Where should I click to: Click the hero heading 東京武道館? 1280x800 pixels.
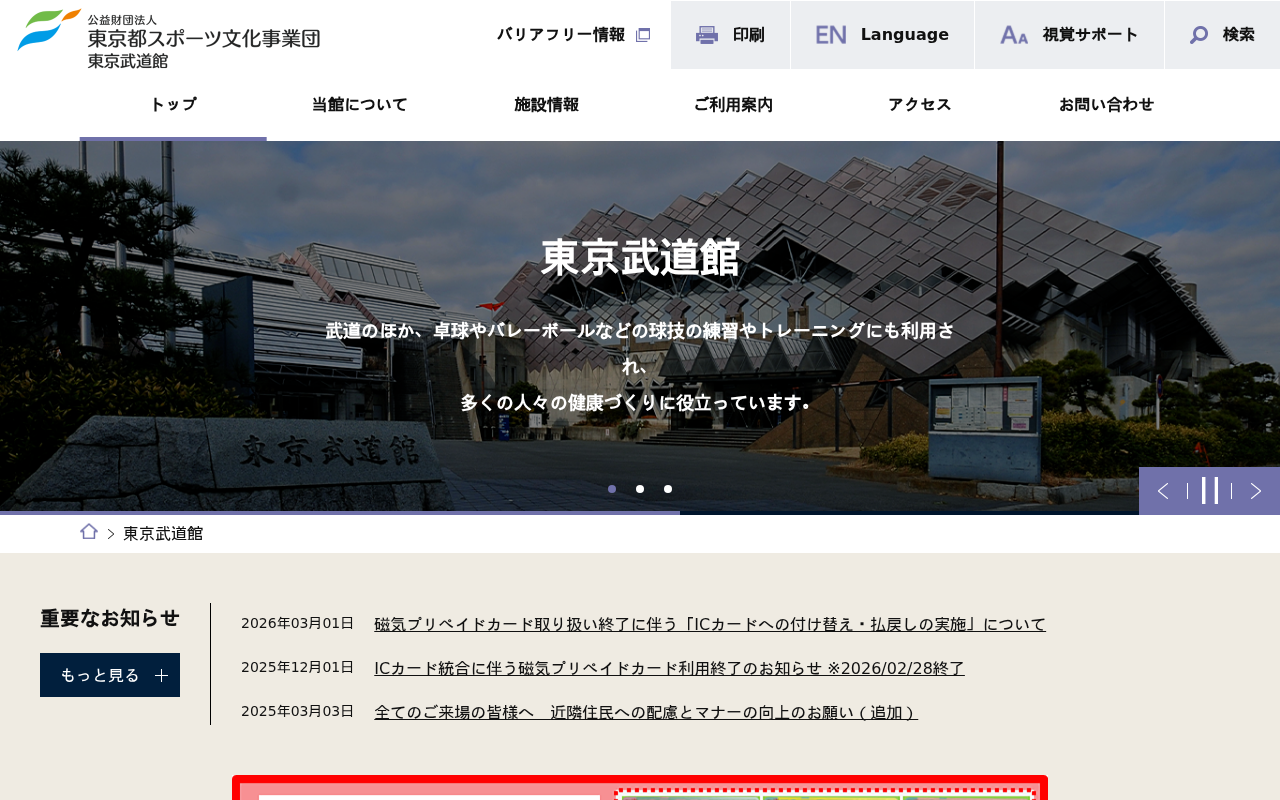click(640, 258)
